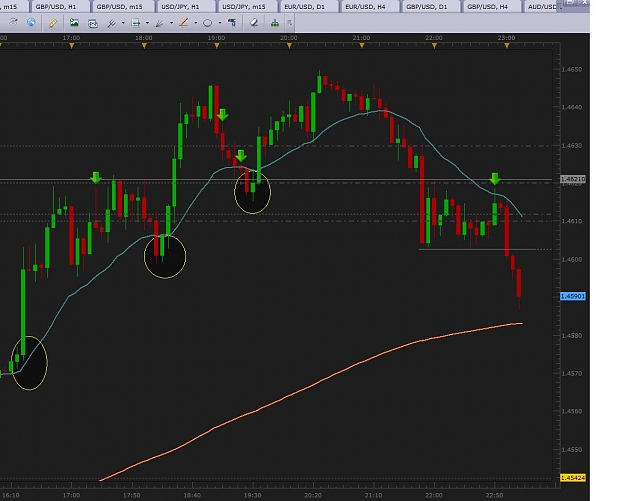Image resolution: width=625 pixels, height=501 pixels.
Task: Click the save chart as picture icon
Action: coord(74,23)
